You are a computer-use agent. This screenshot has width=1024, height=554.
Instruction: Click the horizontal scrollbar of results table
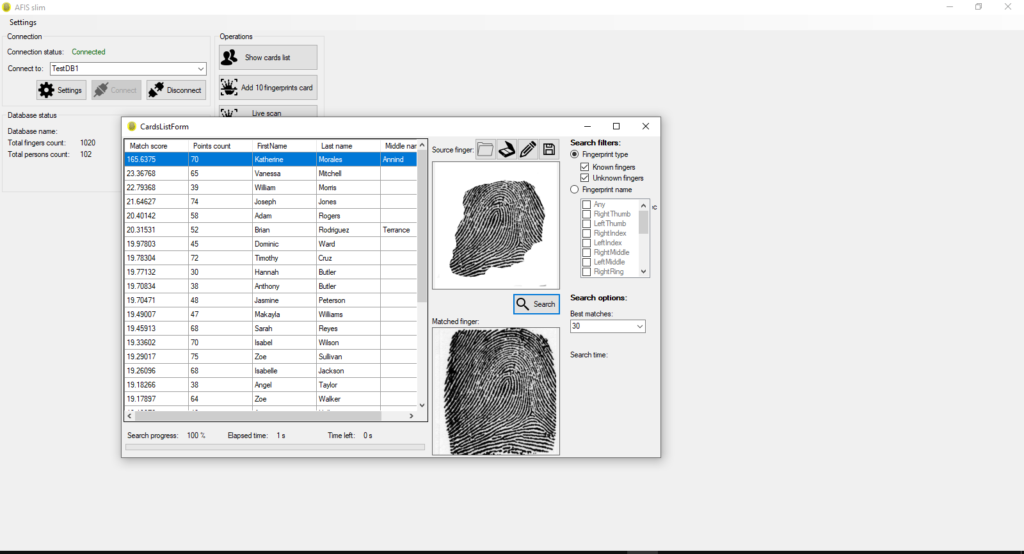pyautogui.click(x=255, y=416)
